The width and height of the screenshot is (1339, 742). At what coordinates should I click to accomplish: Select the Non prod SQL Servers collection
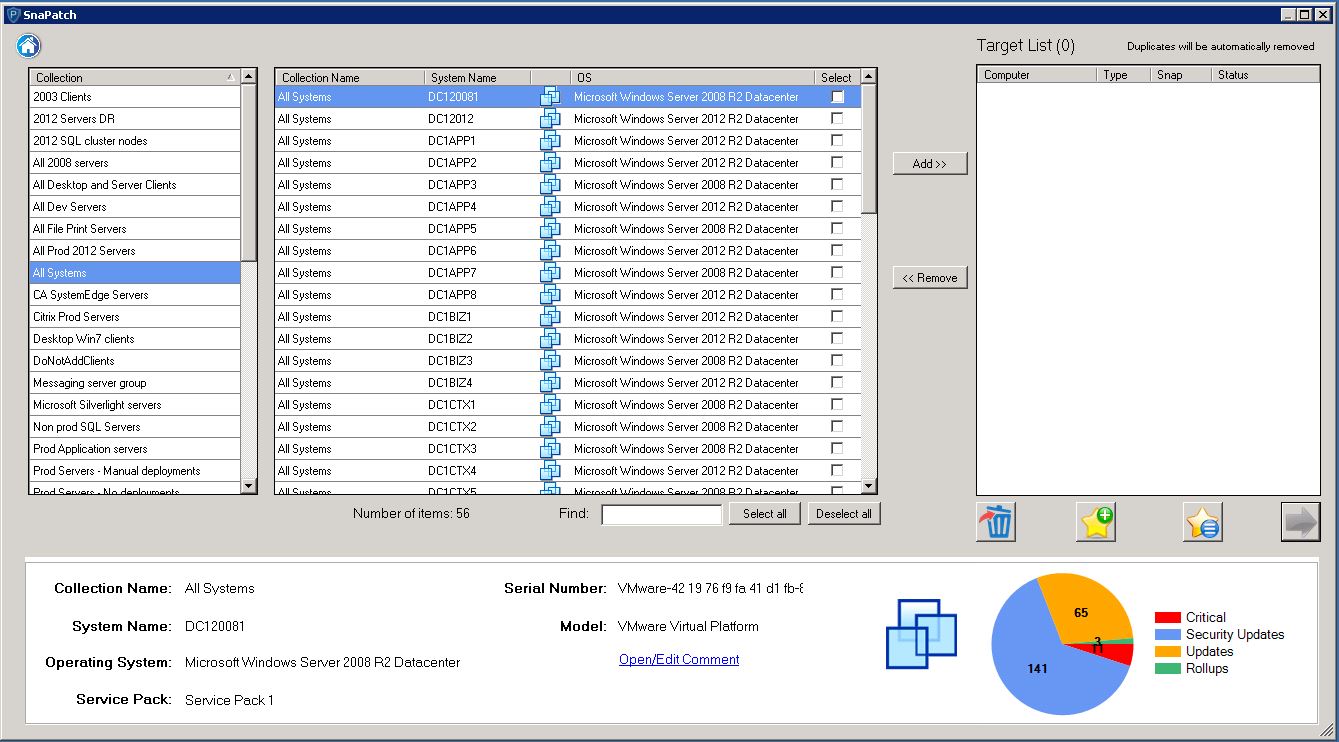point(135,427)
